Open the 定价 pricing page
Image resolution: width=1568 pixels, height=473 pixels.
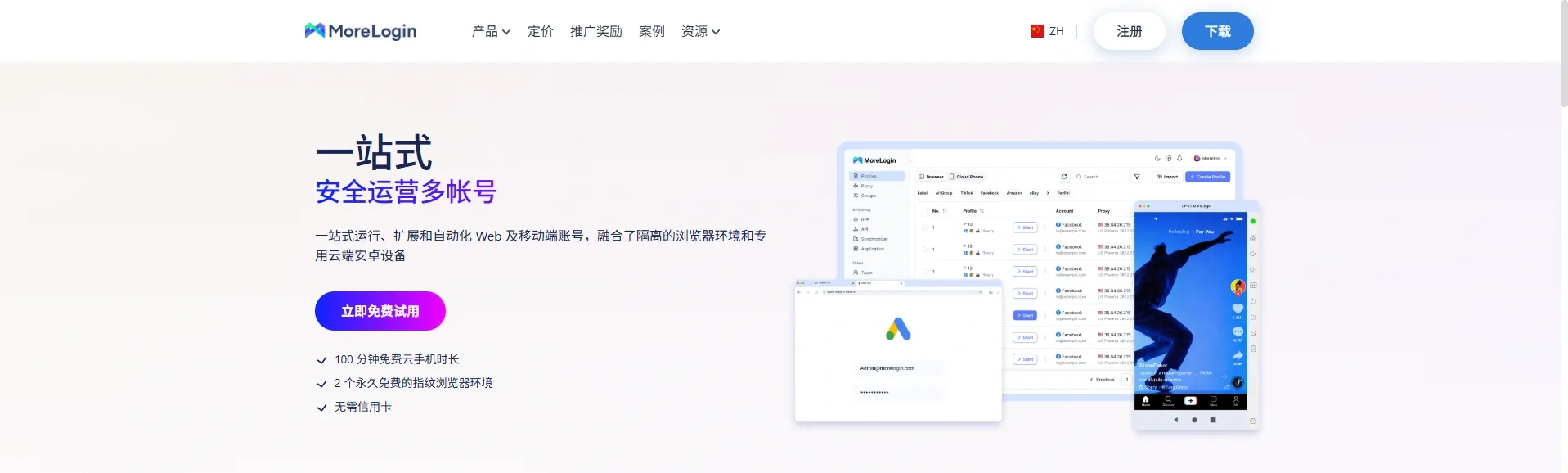pyautogui.click(x=540, y=31)
